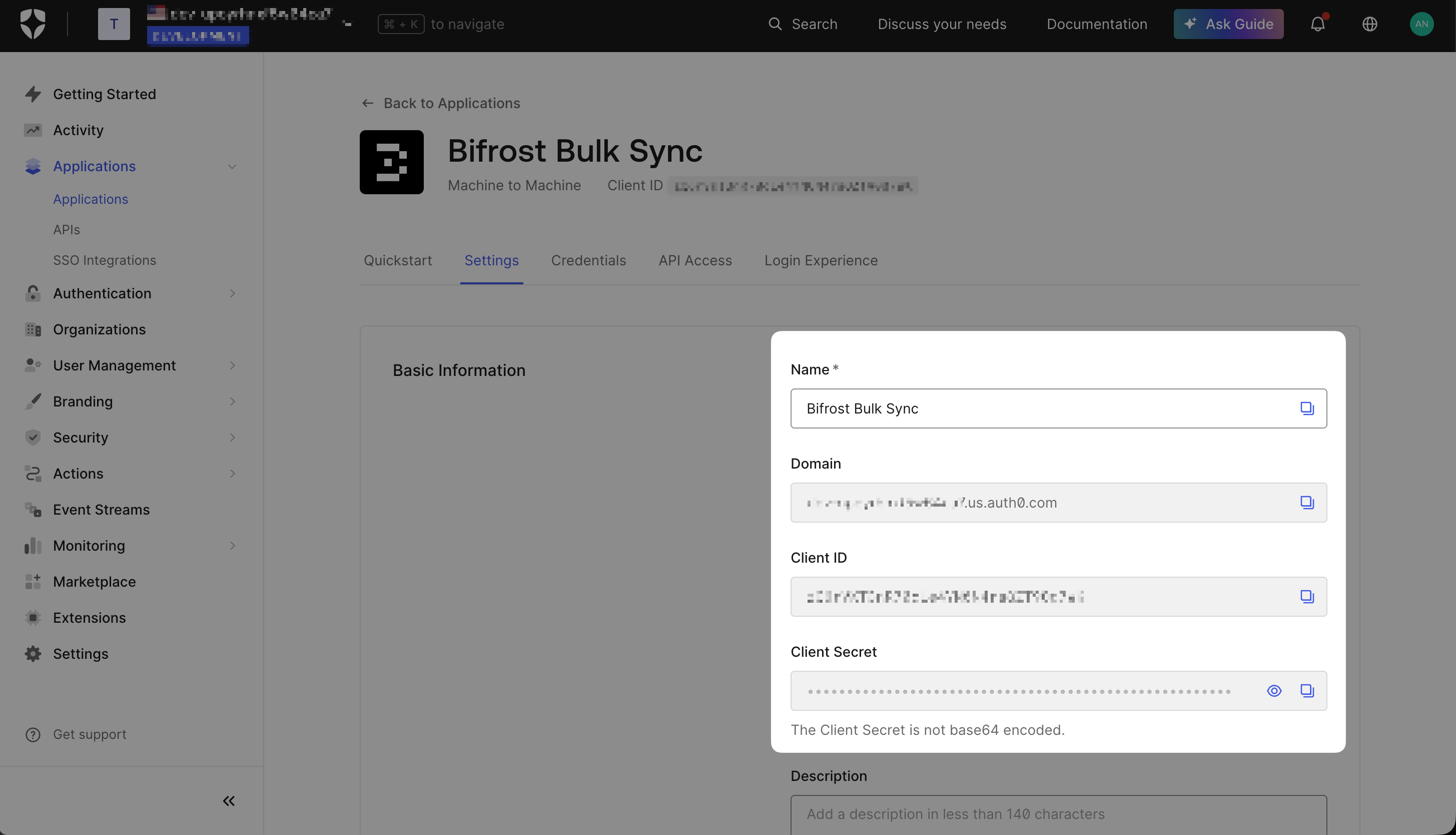1456x835 pixels.
Task: Click the Getting Started lightning icon
Action: pos(33,94)
